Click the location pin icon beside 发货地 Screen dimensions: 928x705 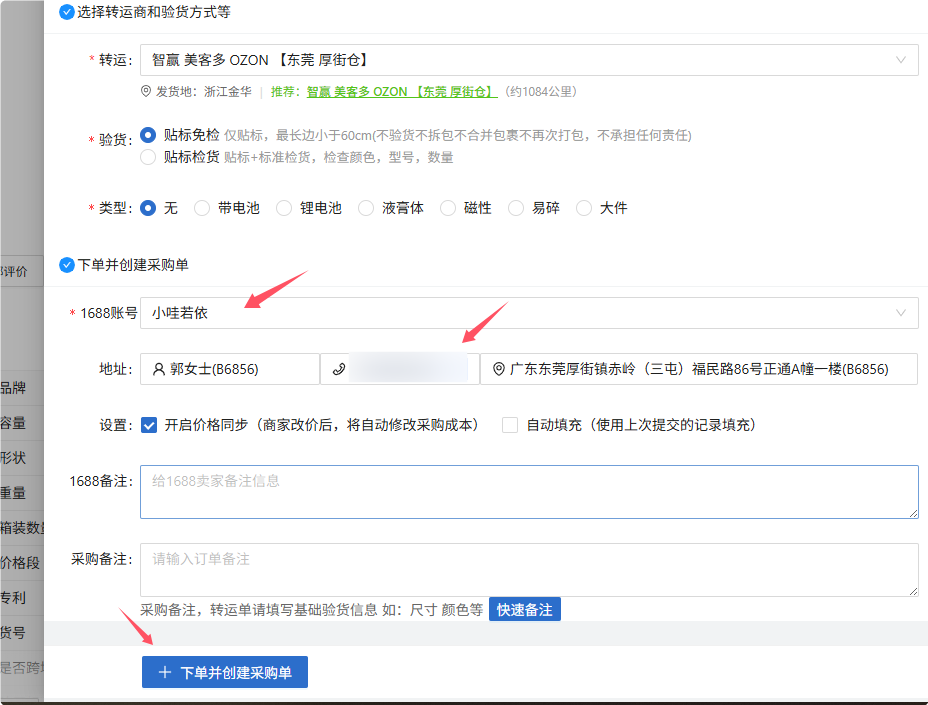pyautogui.click(x=146, y=91)
